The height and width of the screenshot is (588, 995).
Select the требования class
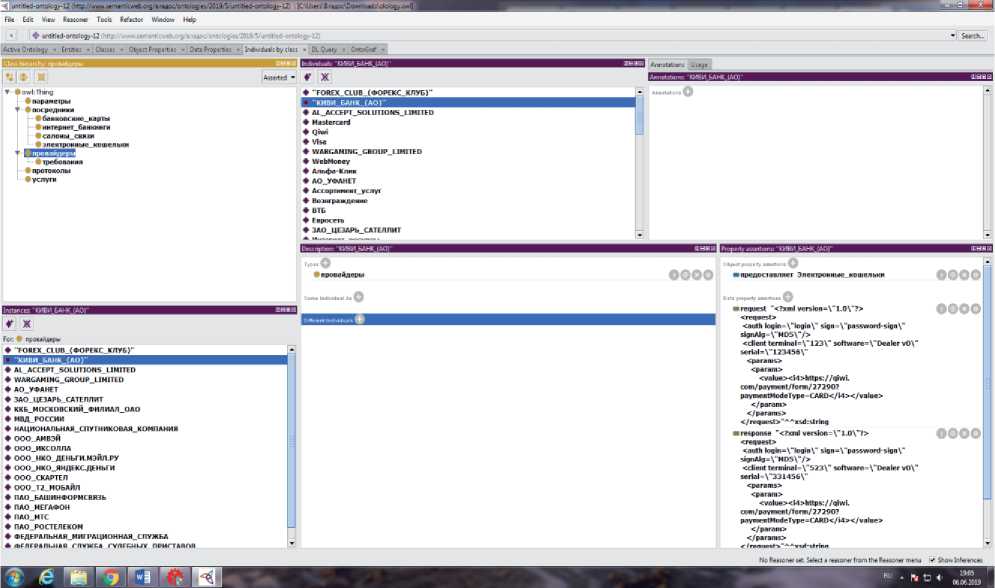[62, 162]
